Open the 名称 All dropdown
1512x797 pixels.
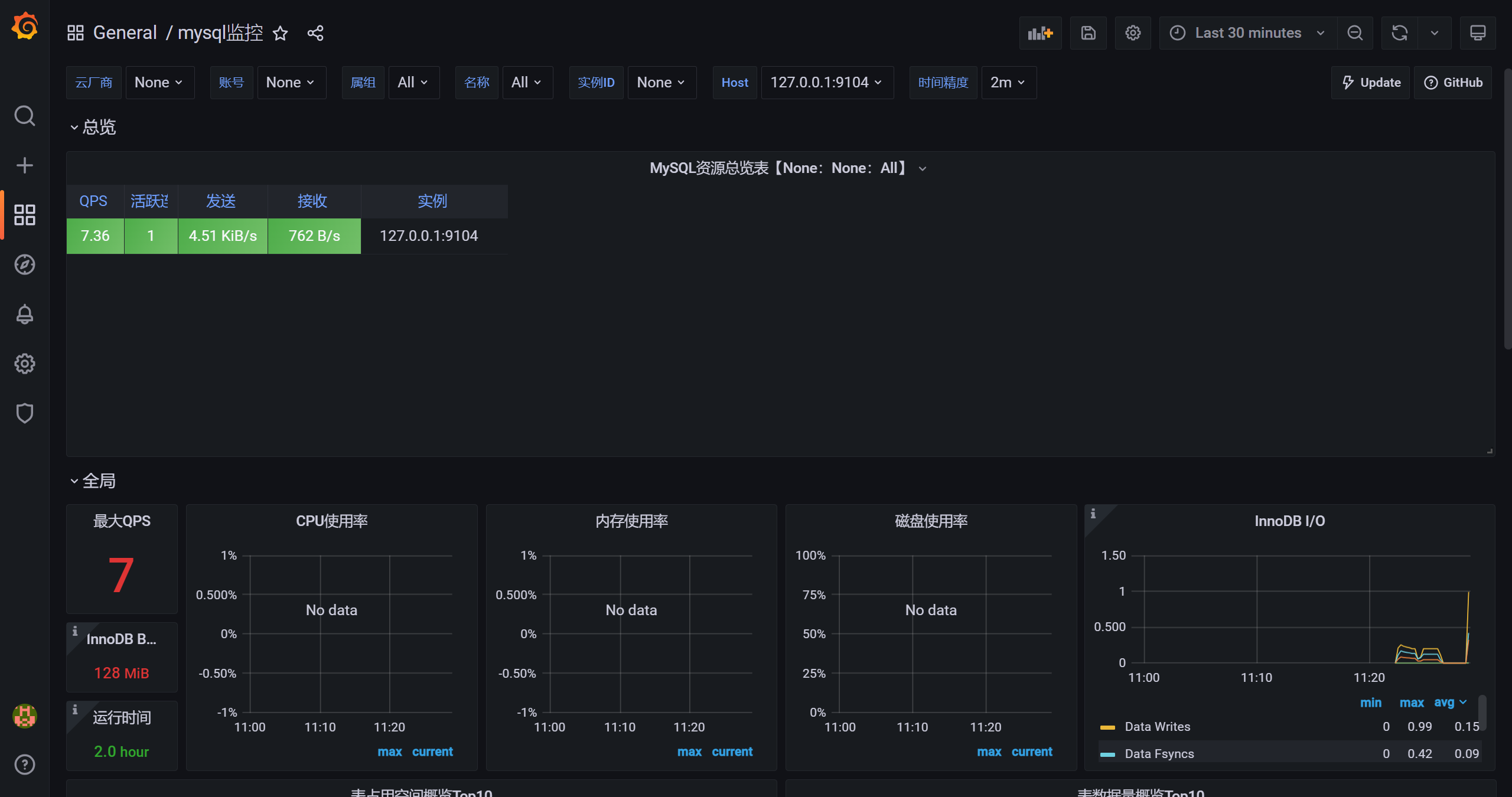pos(527,83)
